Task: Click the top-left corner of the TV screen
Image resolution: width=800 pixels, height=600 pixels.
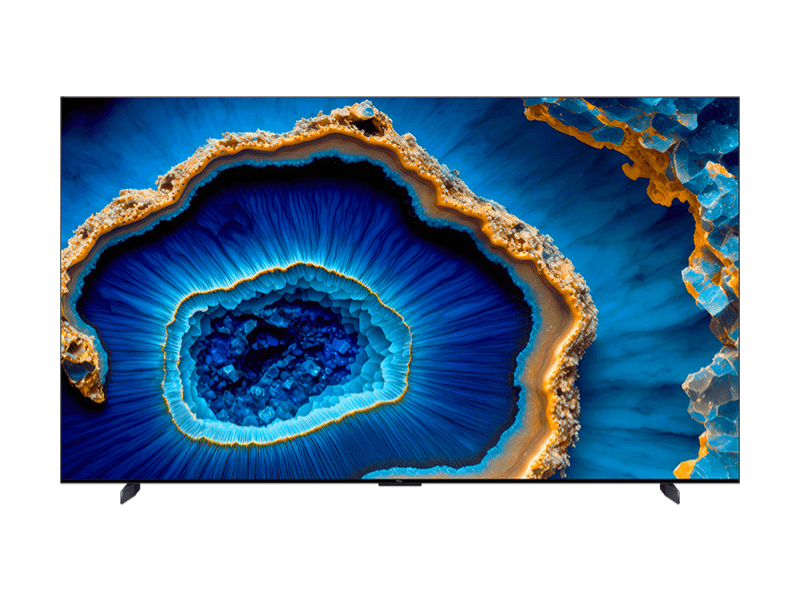Action: (64, 100)
